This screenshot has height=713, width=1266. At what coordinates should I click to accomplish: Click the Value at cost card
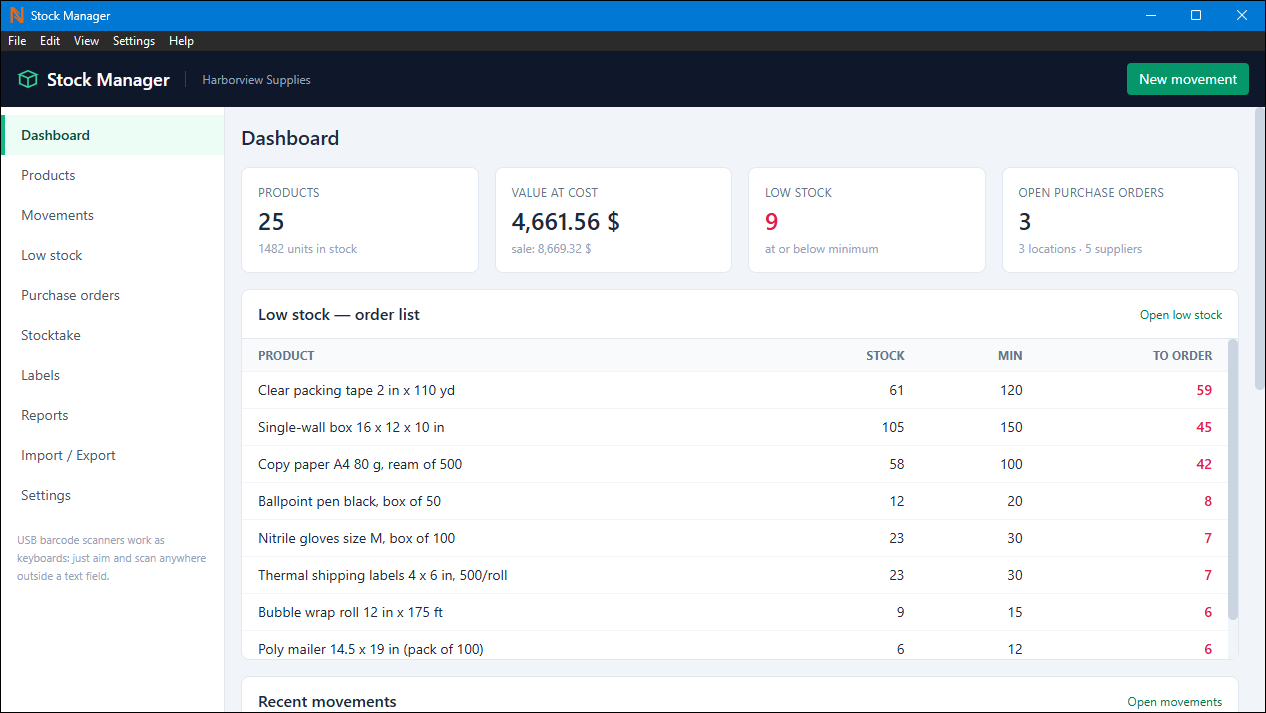click(x=613, y=220)
